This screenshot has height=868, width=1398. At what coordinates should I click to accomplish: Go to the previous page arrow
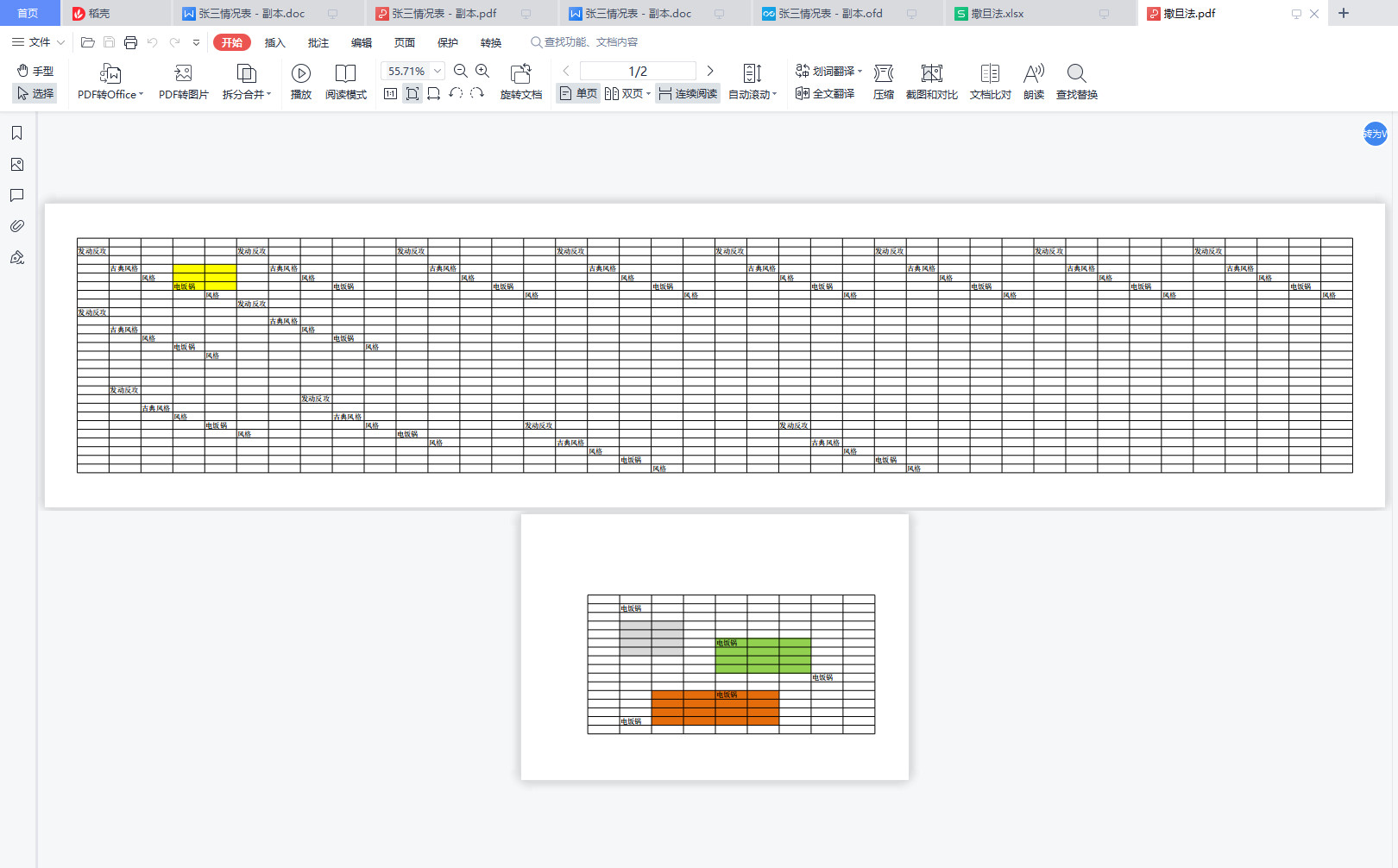(x=566, y=71)
